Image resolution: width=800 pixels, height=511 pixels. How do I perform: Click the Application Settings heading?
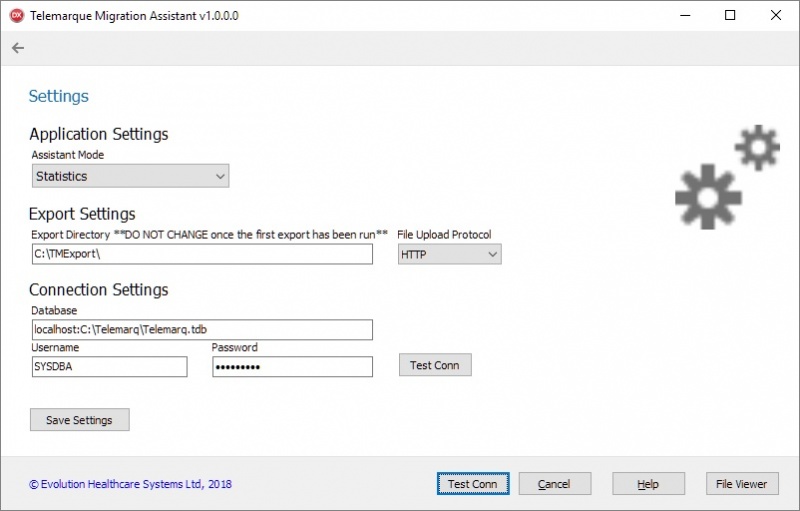pyautogui.click(x=98, y=134)
